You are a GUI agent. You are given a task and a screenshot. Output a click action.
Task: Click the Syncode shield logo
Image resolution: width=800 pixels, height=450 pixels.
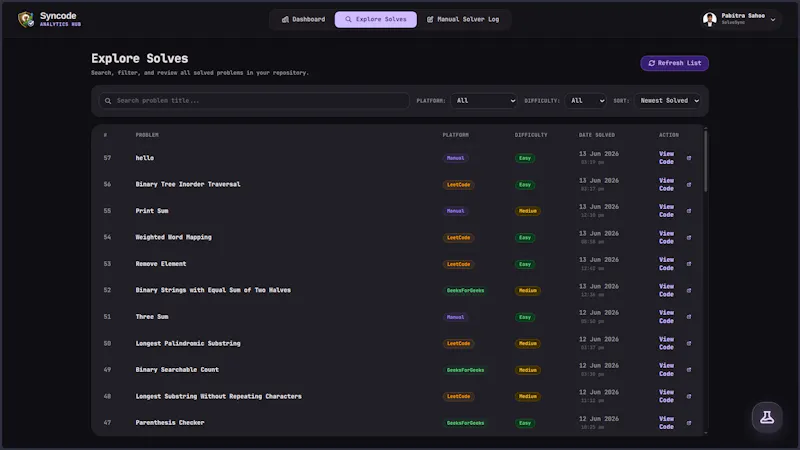pos(26,19)
